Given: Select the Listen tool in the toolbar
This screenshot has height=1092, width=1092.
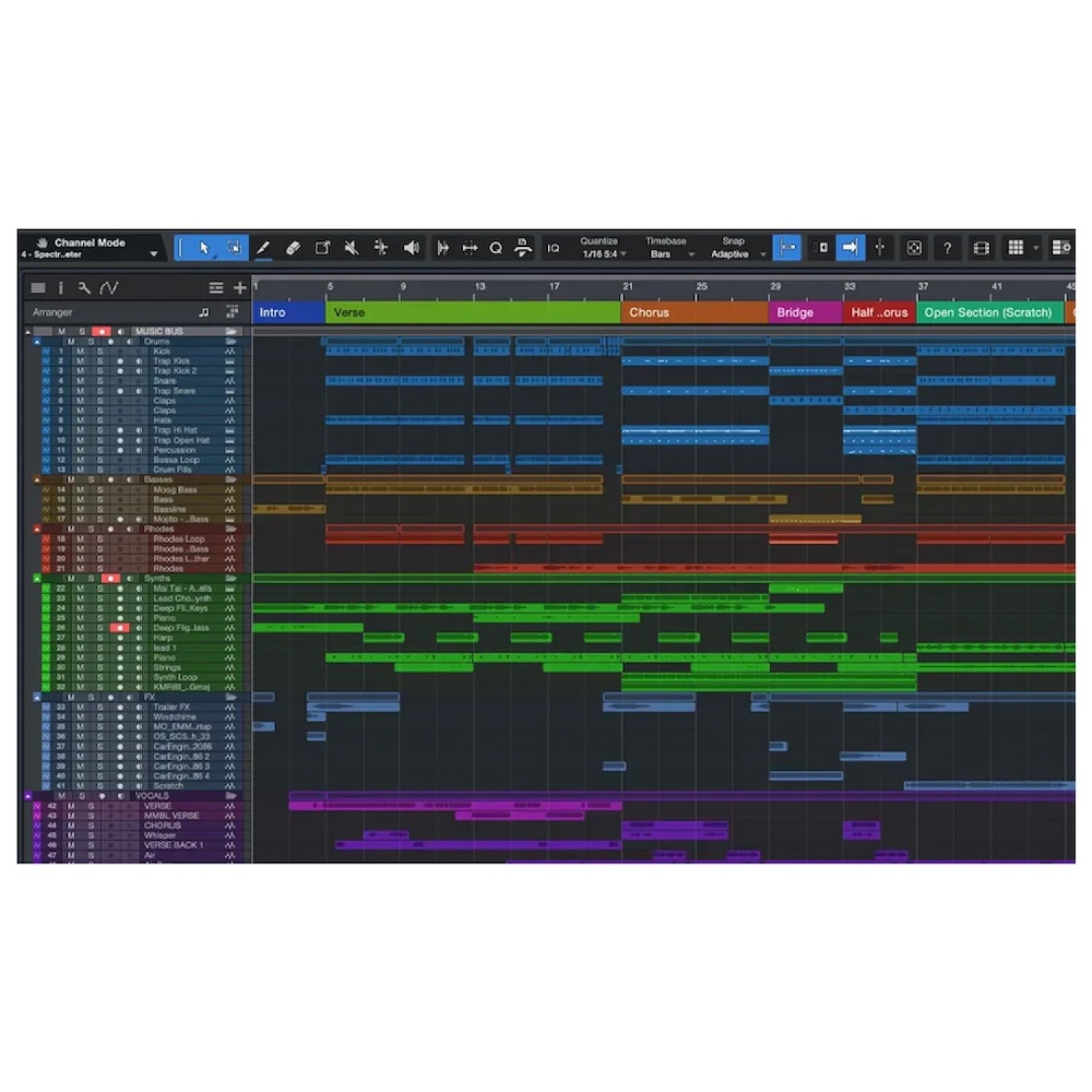Looking at the screenshot, I should coord(413,248).
